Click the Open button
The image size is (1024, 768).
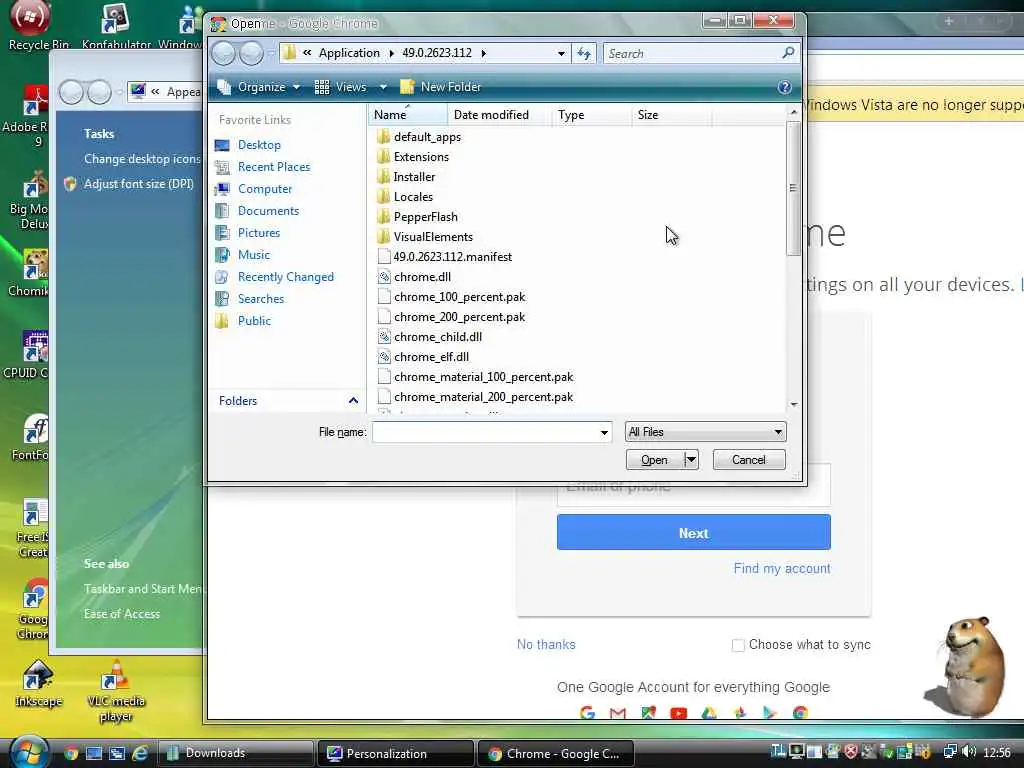pos(654,460)
